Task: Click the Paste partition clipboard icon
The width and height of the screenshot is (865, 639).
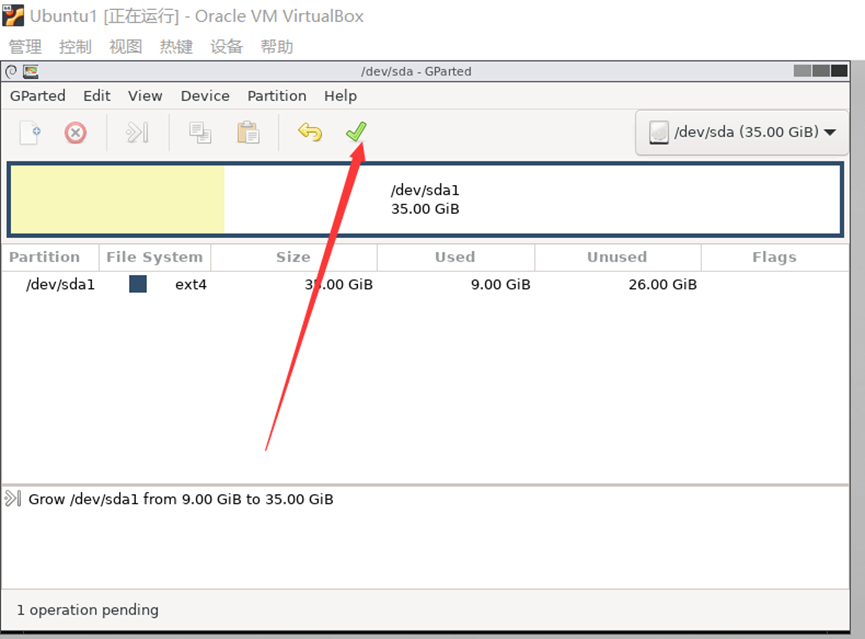Action: 248,132
